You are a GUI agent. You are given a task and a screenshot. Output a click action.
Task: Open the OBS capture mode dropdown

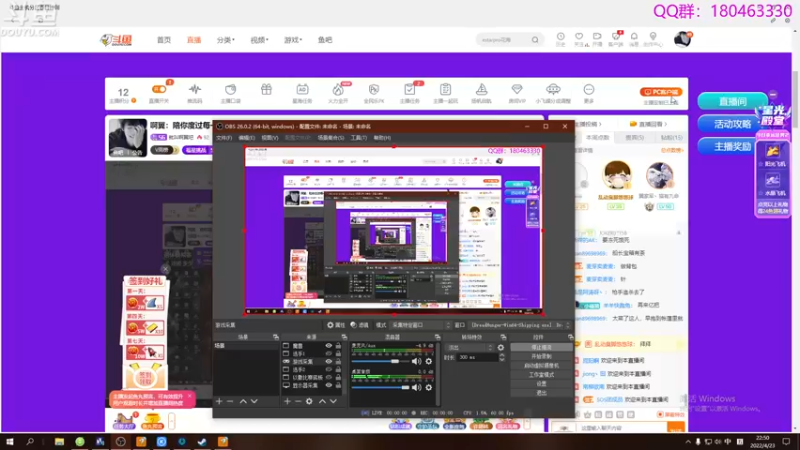[x=421, y=325]
